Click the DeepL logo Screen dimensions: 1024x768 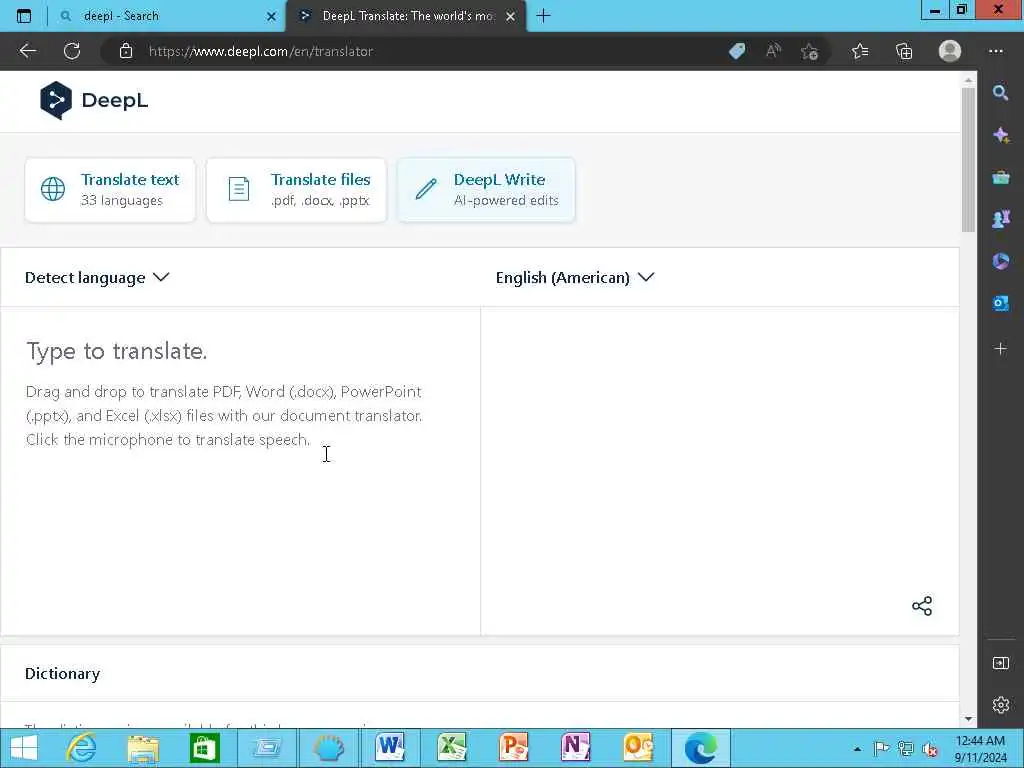94,101
